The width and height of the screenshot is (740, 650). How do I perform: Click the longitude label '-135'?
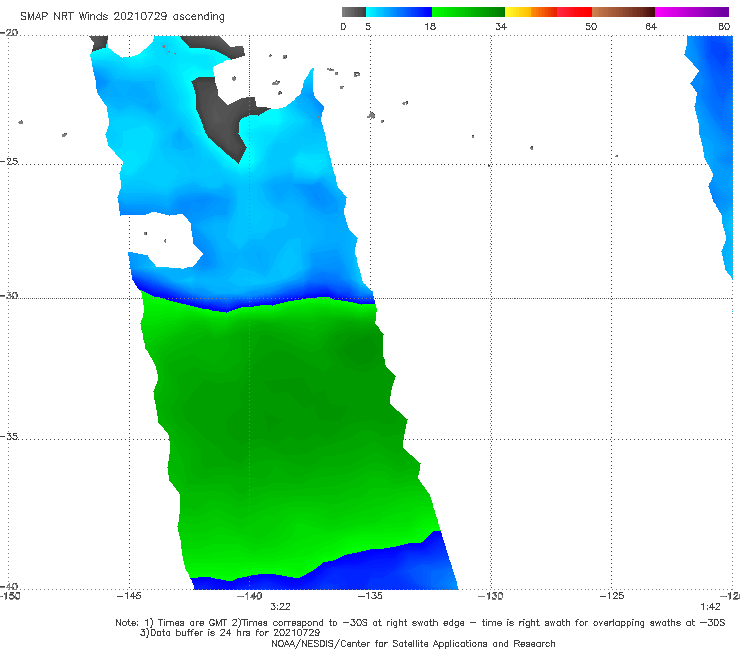click(x=370, y=596)
